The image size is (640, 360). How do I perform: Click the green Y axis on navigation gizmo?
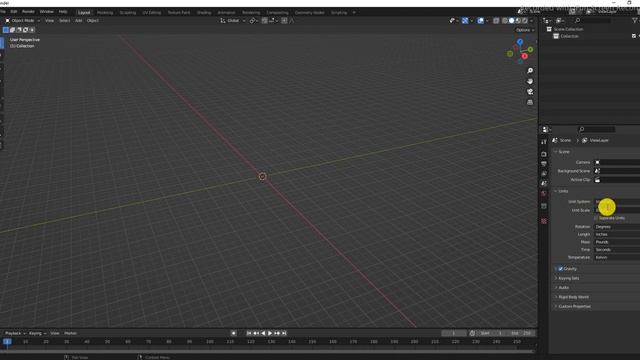click(x=530, y=49)
